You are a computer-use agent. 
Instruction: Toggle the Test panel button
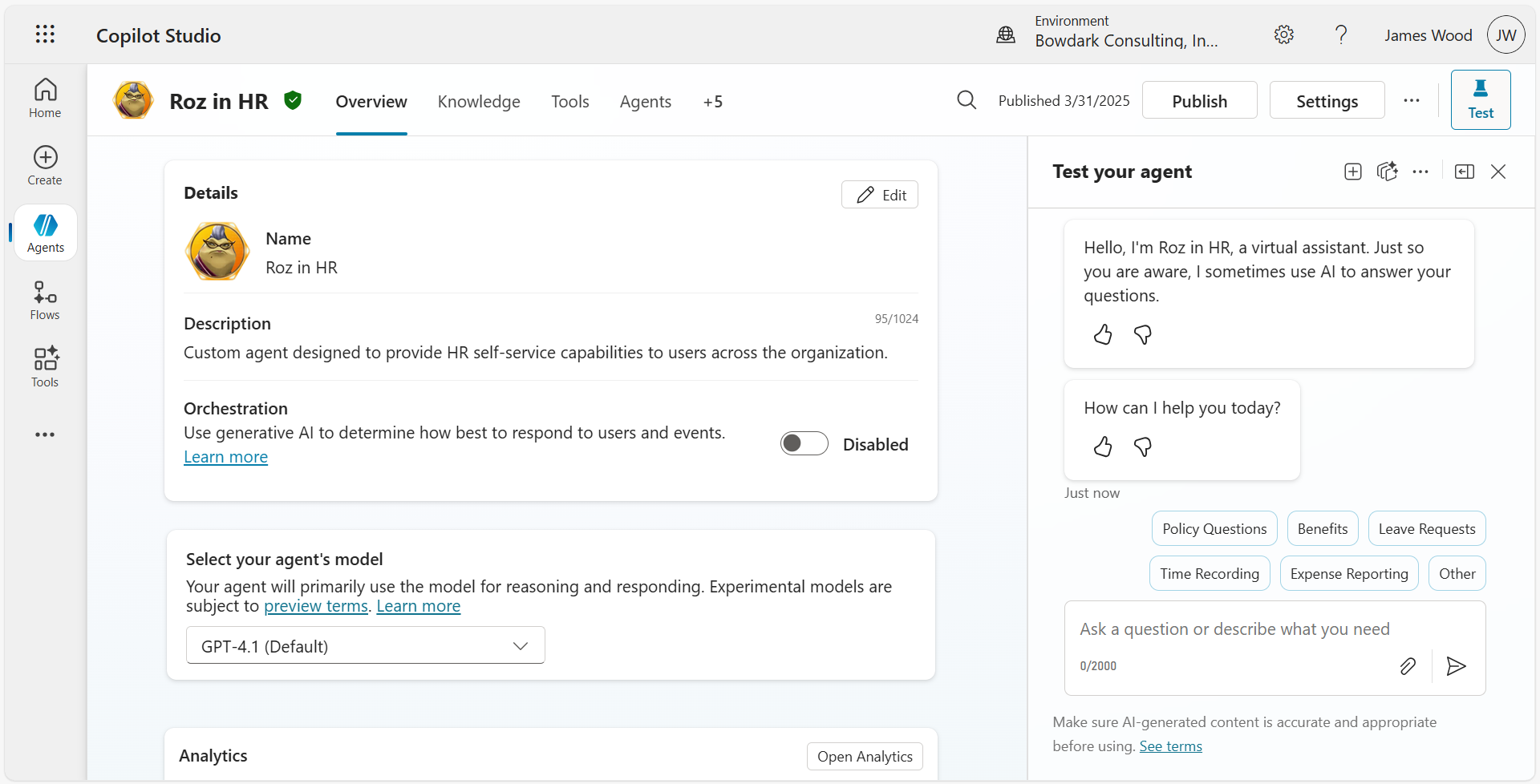coord(1481,99)
